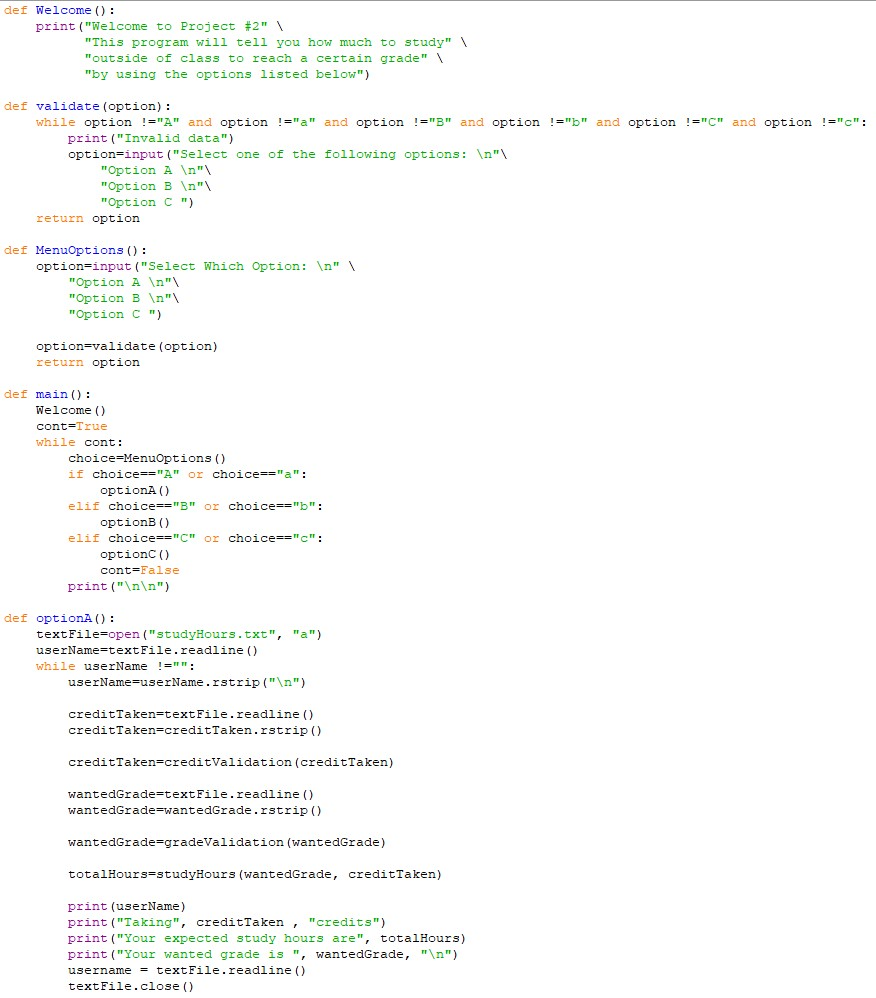
Task: Click the line "wantedGrade=wantedGrade.rstrip()"
Action: [x=195, y=810]
